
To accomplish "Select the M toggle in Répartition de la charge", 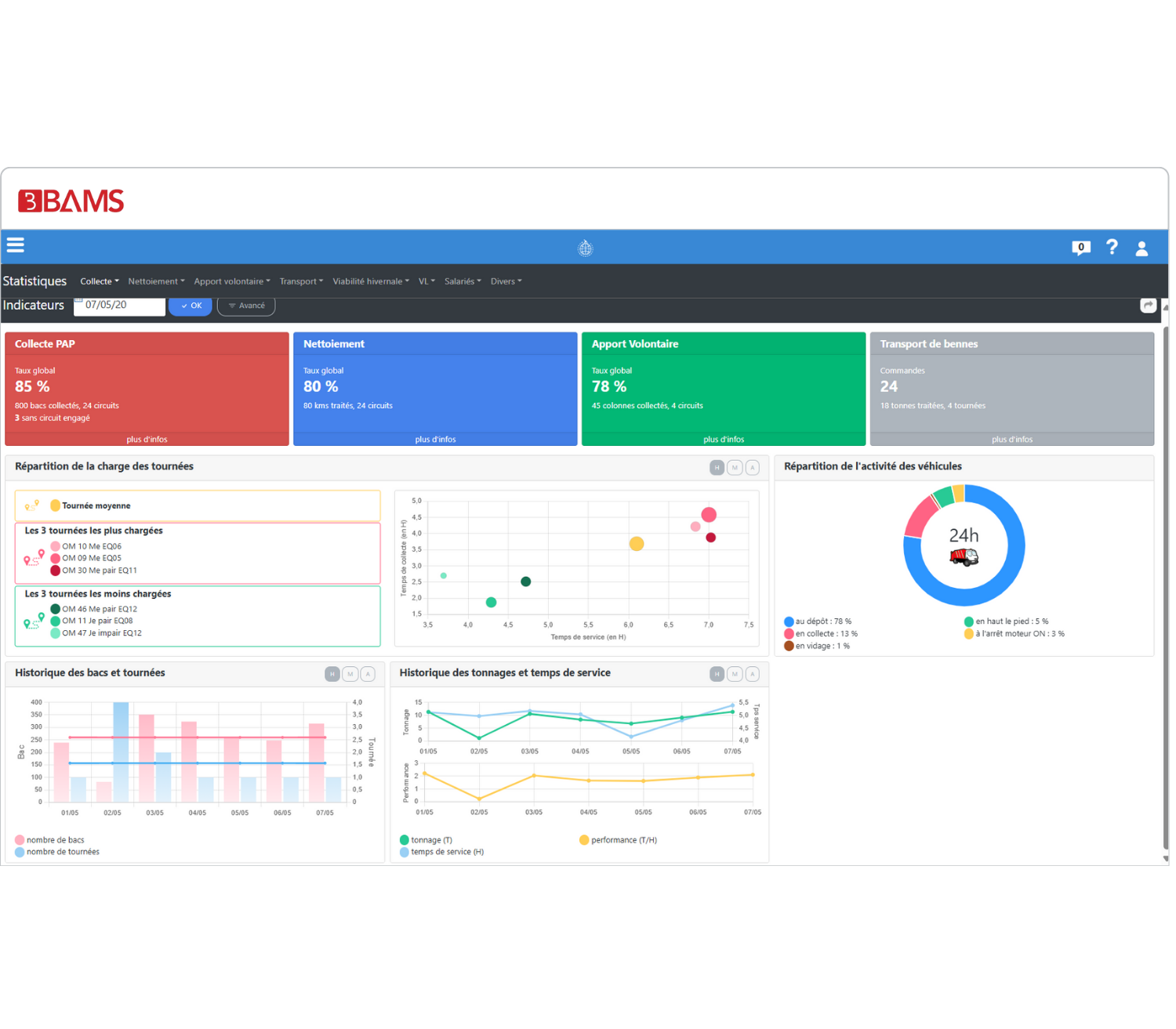I will click(735, 468).
